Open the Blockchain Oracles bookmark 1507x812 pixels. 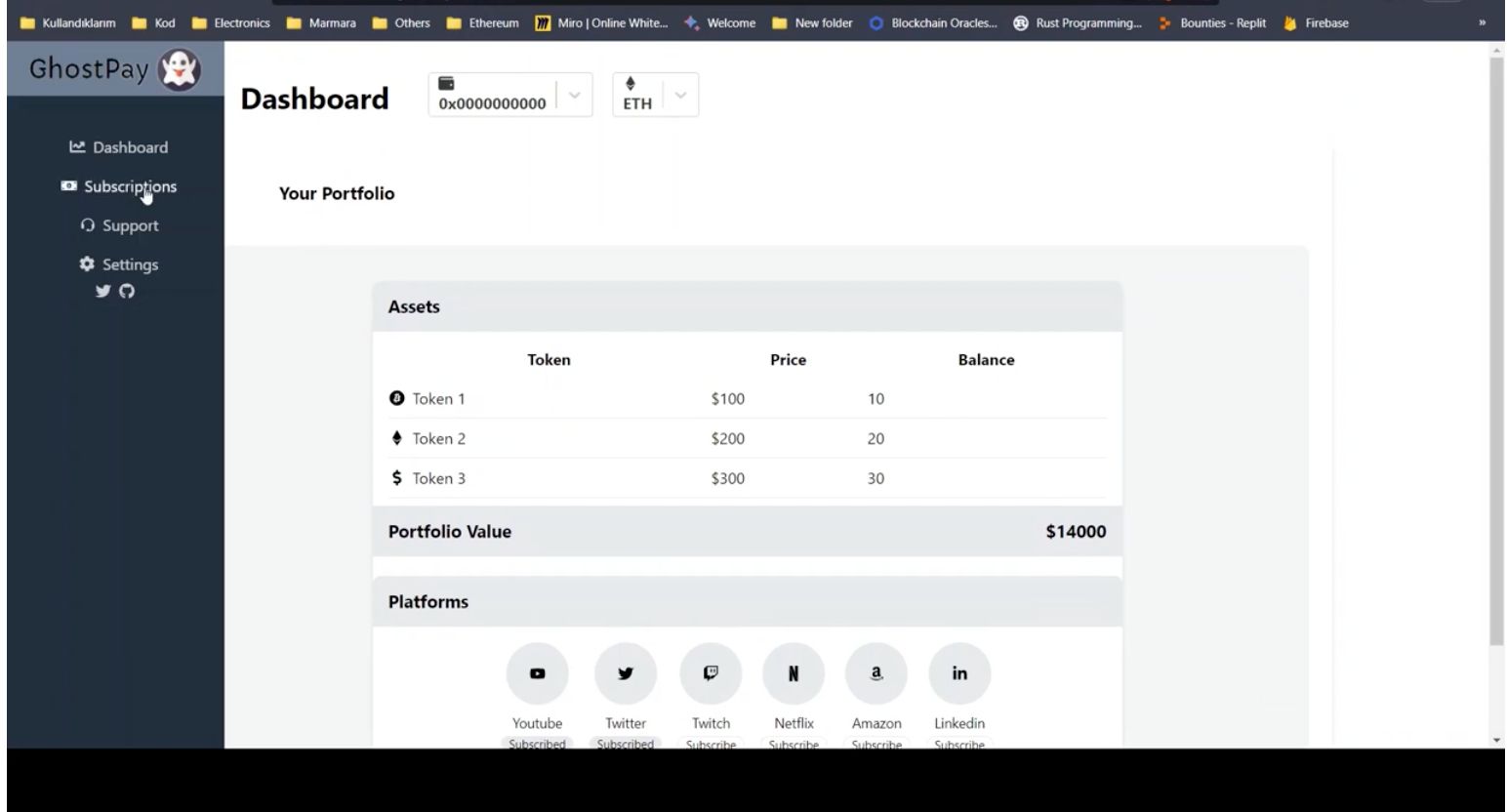pyautogui.click(x=933, y=23)
